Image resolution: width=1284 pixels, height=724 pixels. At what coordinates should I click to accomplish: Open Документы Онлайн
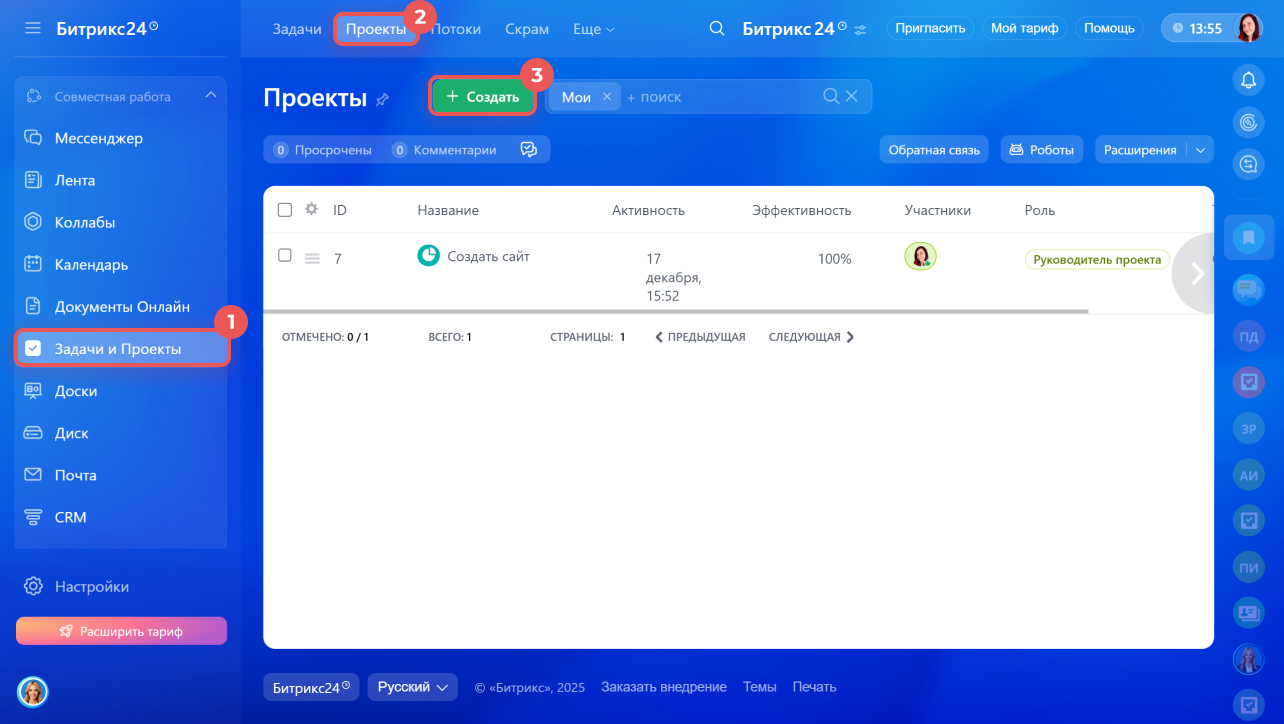(x=121, y=307)
